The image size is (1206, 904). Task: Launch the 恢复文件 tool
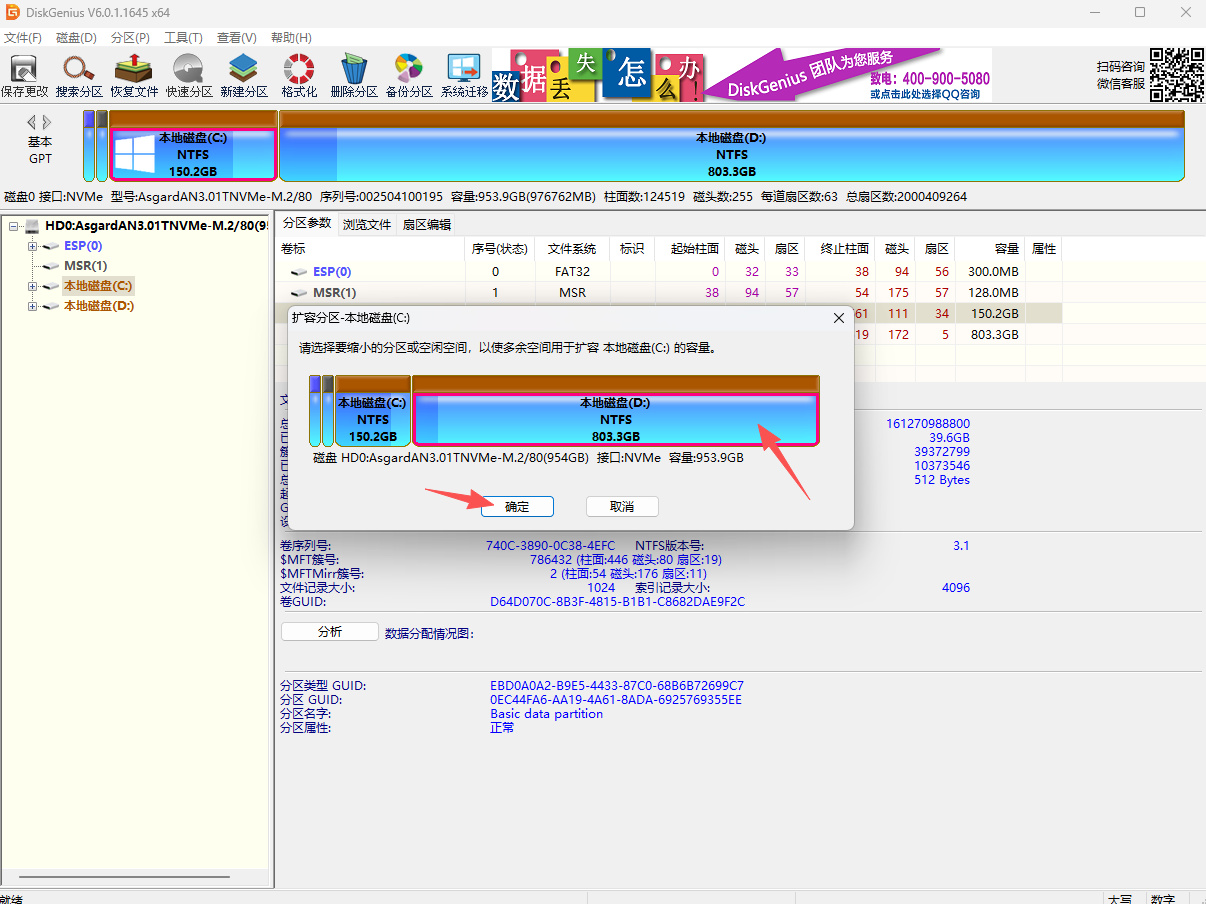[134, 75]
